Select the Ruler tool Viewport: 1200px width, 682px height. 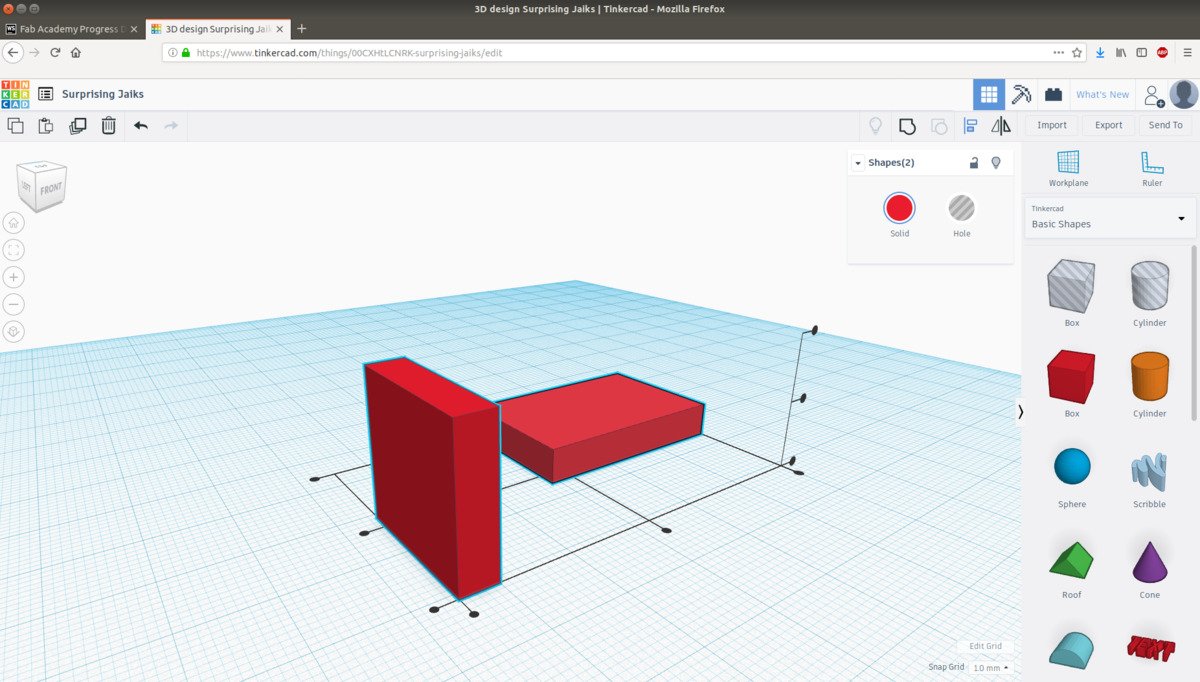pos(1152,168)
